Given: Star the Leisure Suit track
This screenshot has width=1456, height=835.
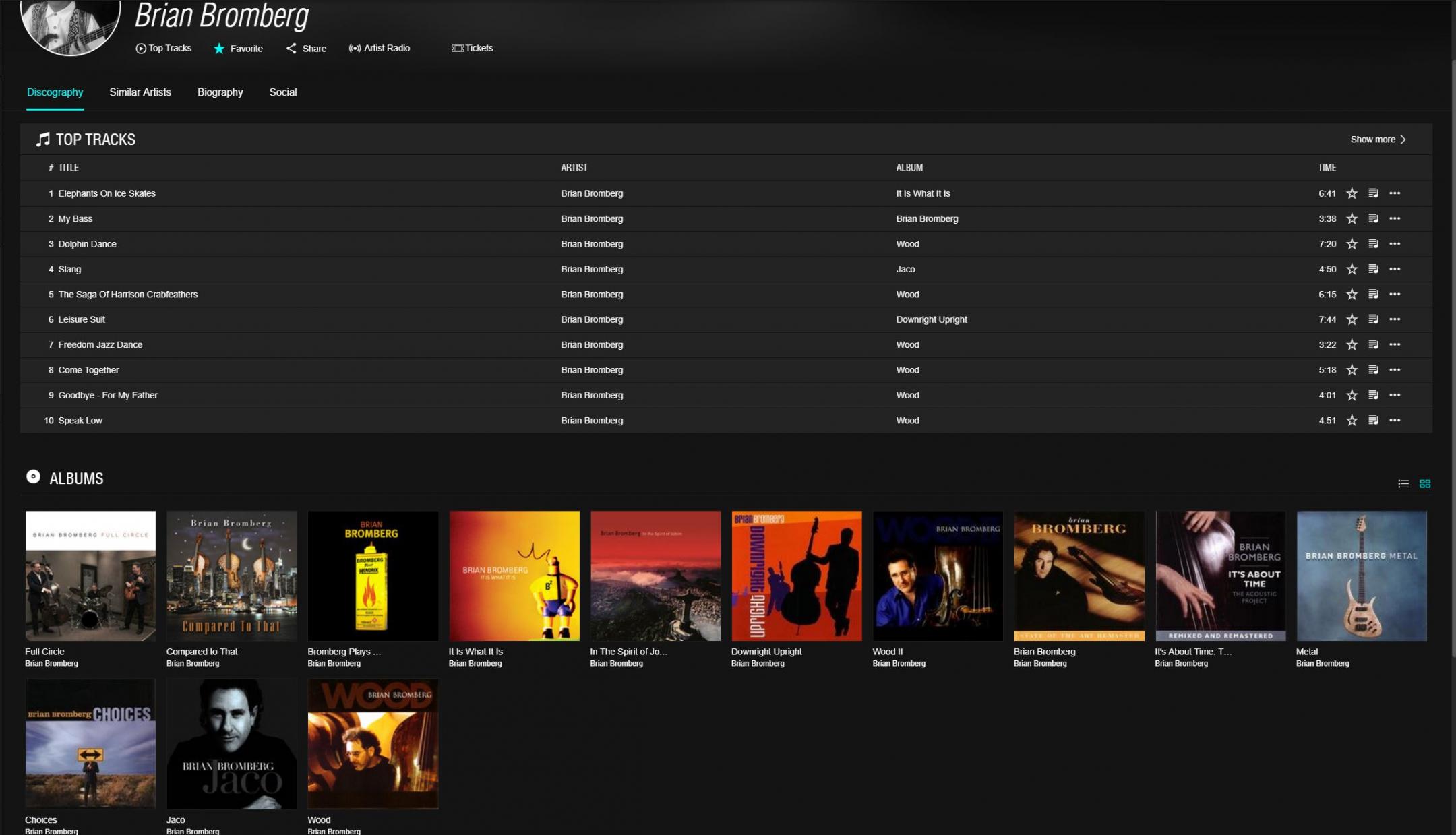Looking at the screenshot, I should coord(1352,319).
